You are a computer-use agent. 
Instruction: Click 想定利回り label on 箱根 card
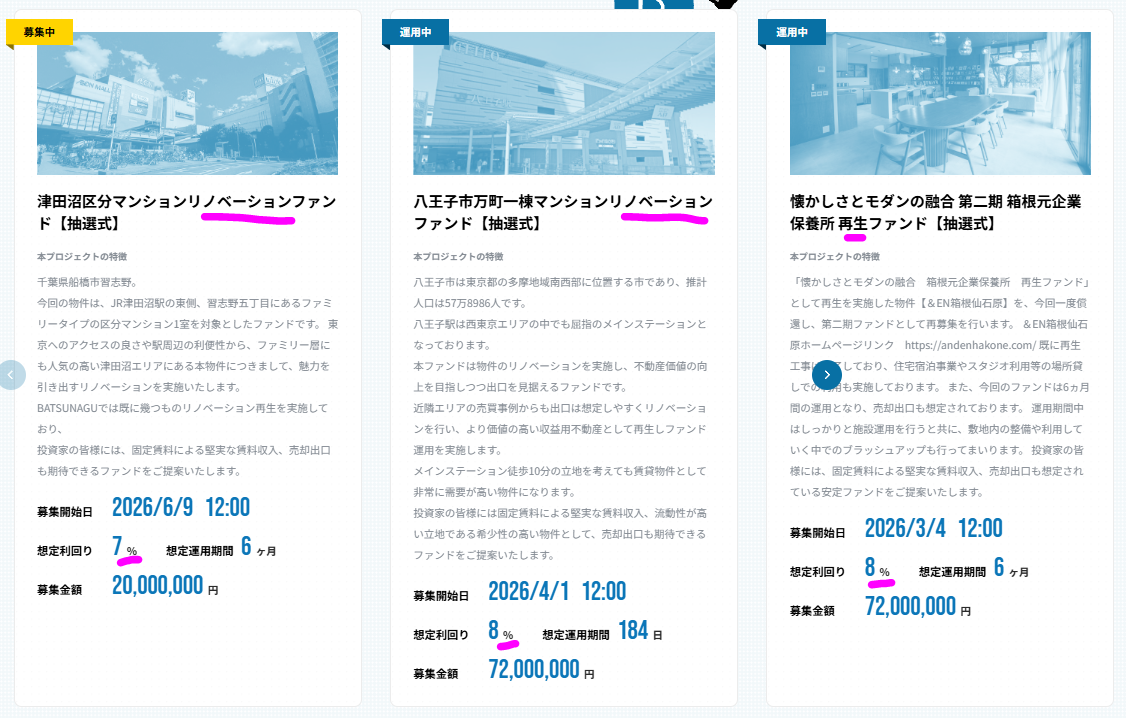[817, 572]
